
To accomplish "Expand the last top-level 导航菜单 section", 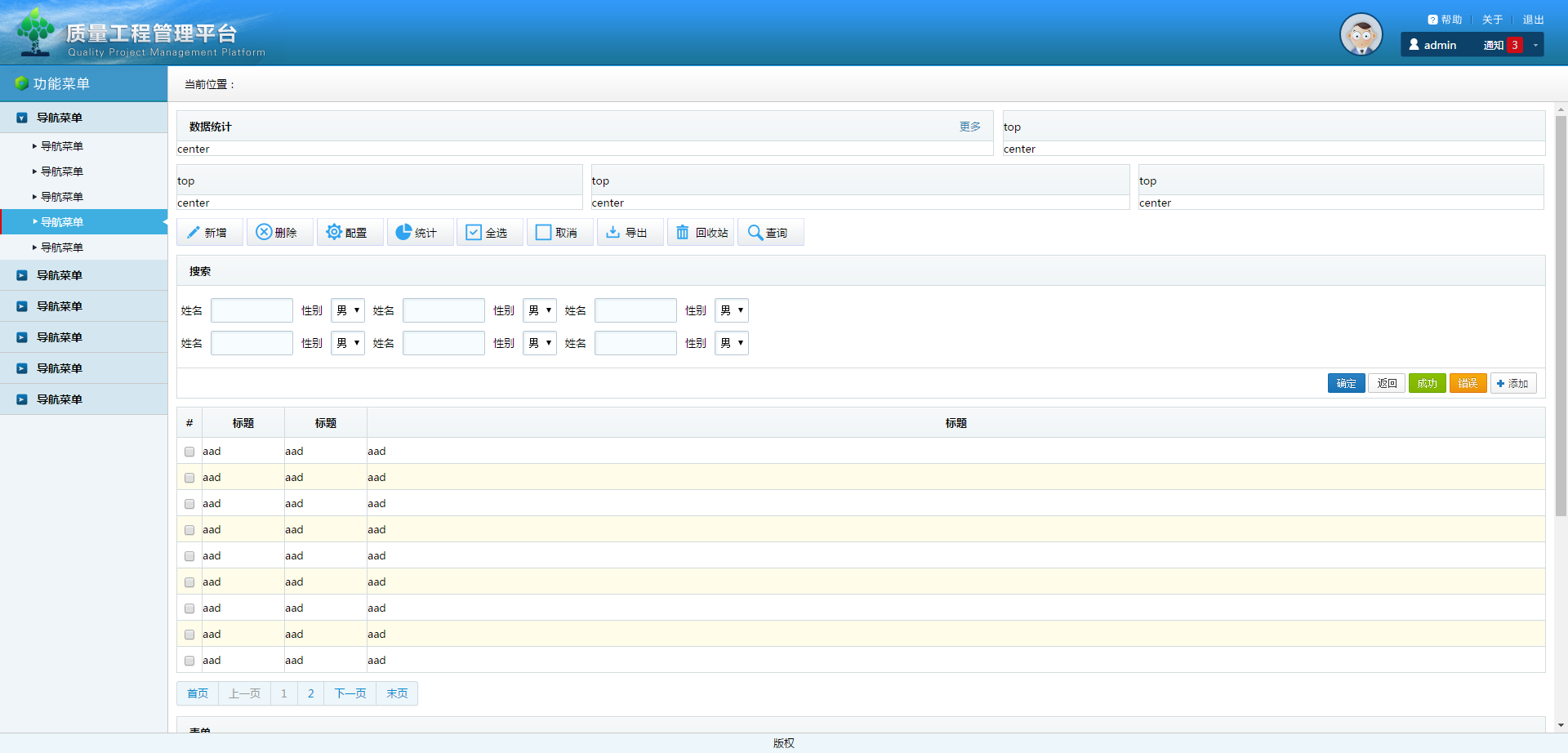I will [83, 399].
